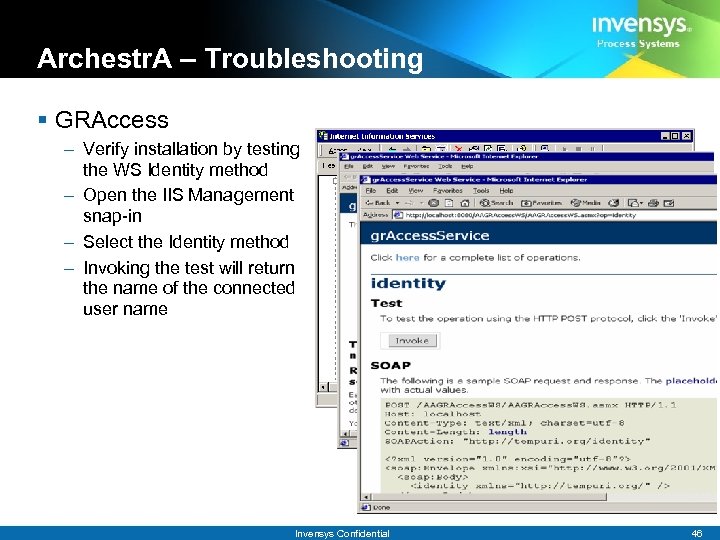The image size is (720, 540).
Task: Click Refresh icon in IIS toolbar
Action: (487, 149)
